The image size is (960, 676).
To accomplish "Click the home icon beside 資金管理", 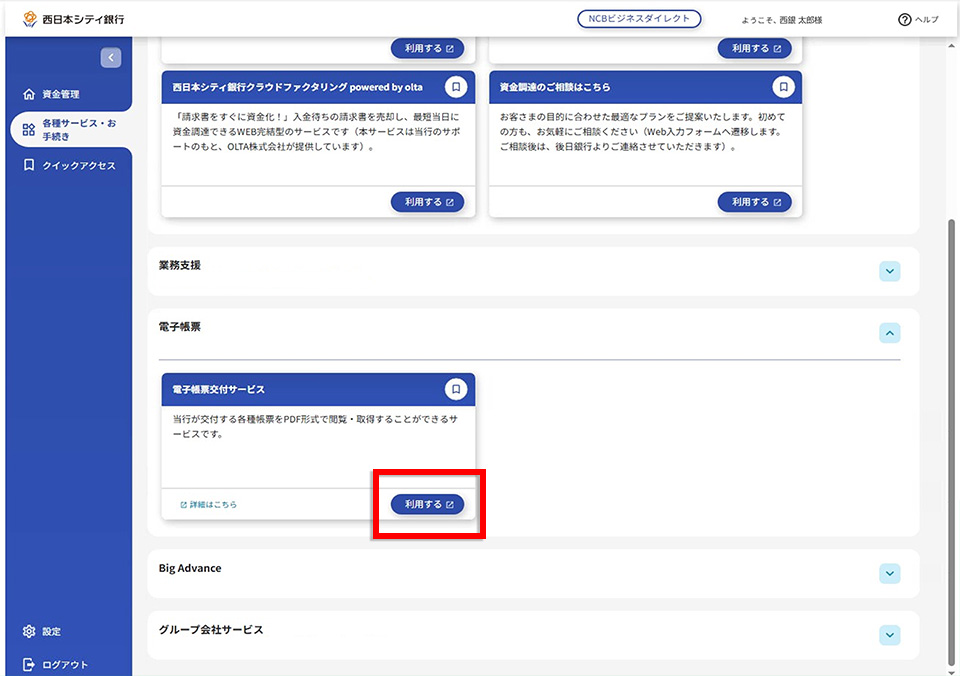I will point(29,94).
